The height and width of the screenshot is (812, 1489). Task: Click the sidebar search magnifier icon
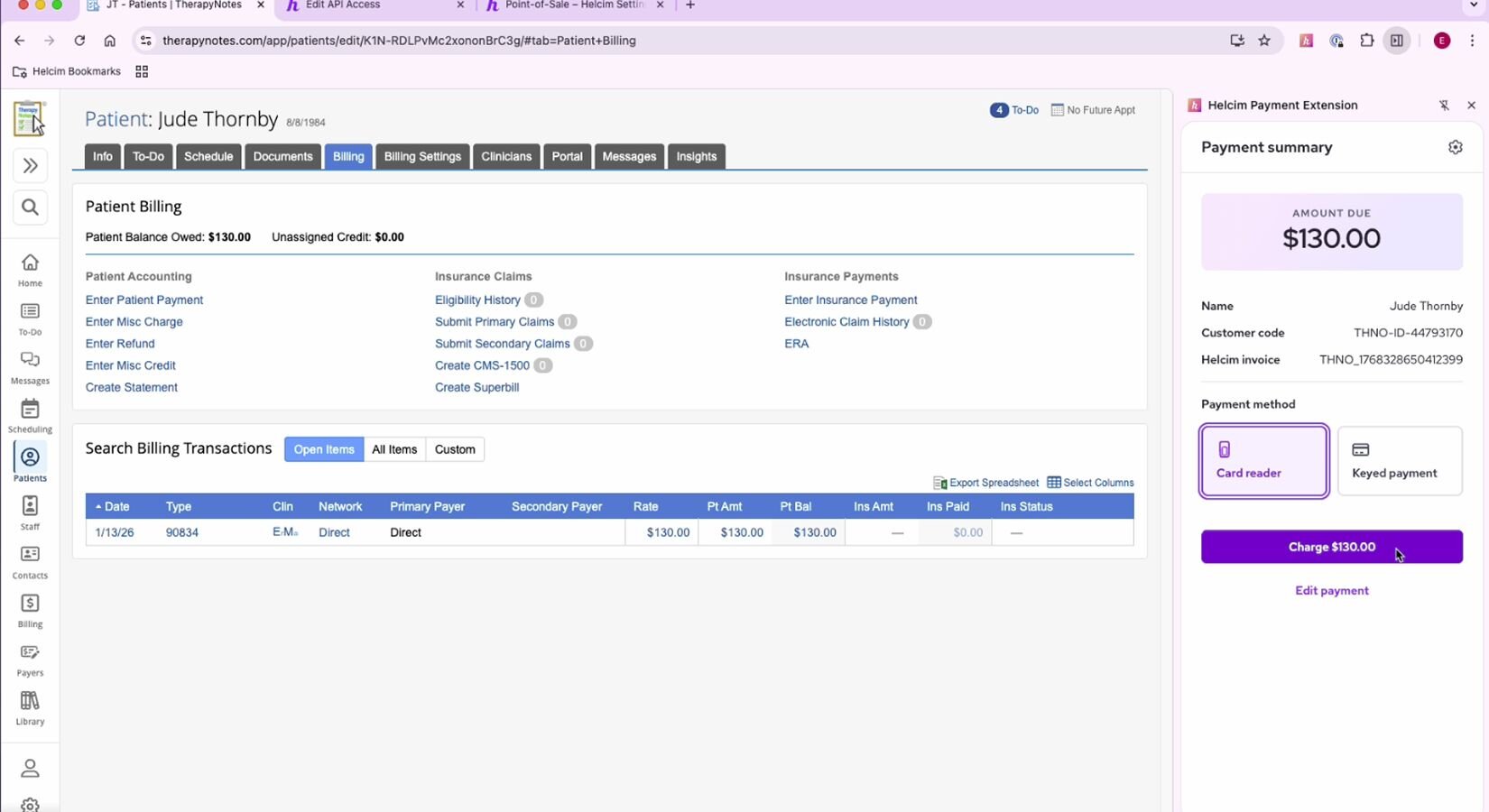pyautogui.click(x=30, y=208)
